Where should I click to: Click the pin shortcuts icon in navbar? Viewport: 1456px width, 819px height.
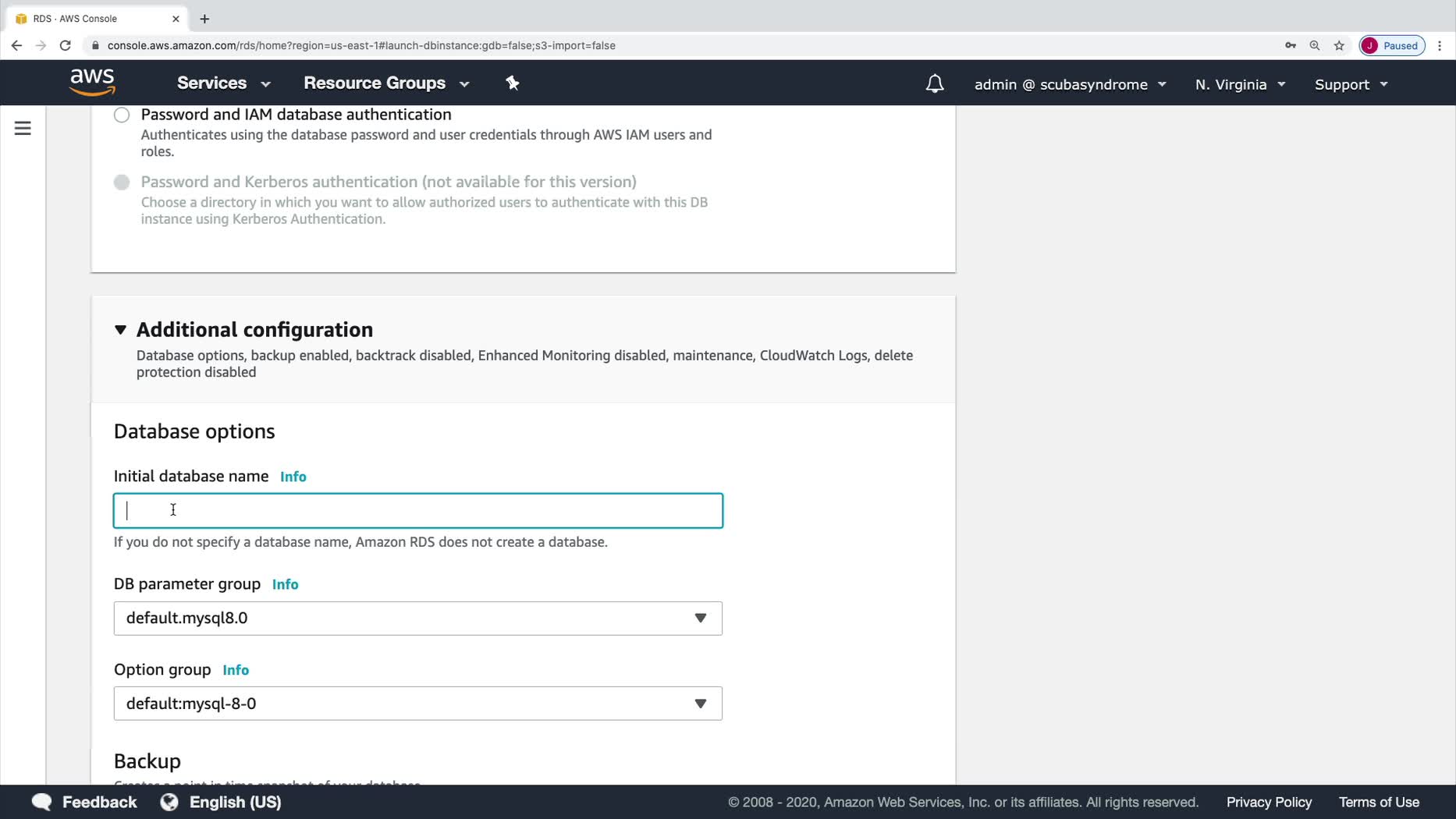coord(513,83)
